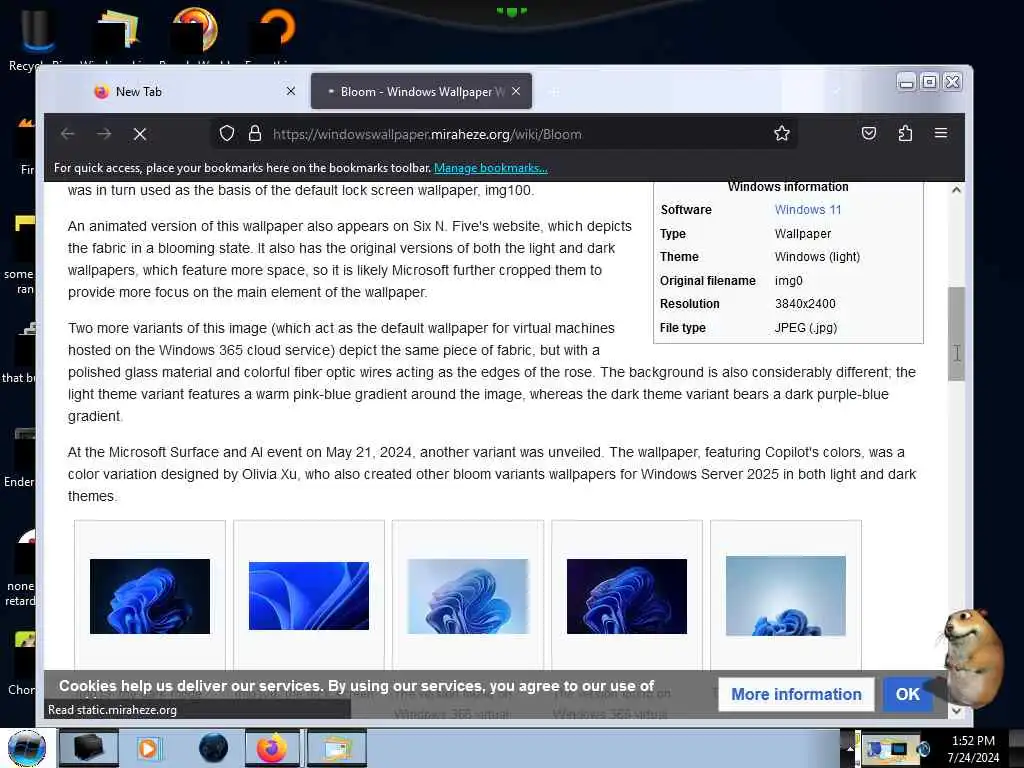Click the URL address bar
Viewport: 1024px width, 768px height.
(503, 135)
